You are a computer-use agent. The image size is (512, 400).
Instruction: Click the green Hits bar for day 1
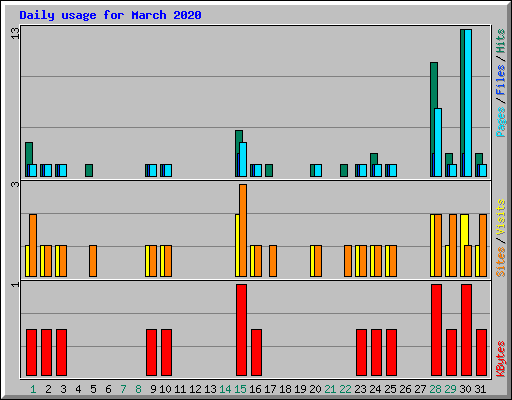(29, 153)
